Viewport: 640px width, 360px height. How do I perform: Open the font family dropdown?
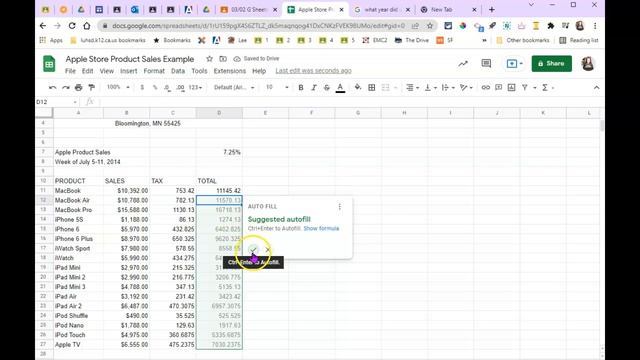point(234,87)
